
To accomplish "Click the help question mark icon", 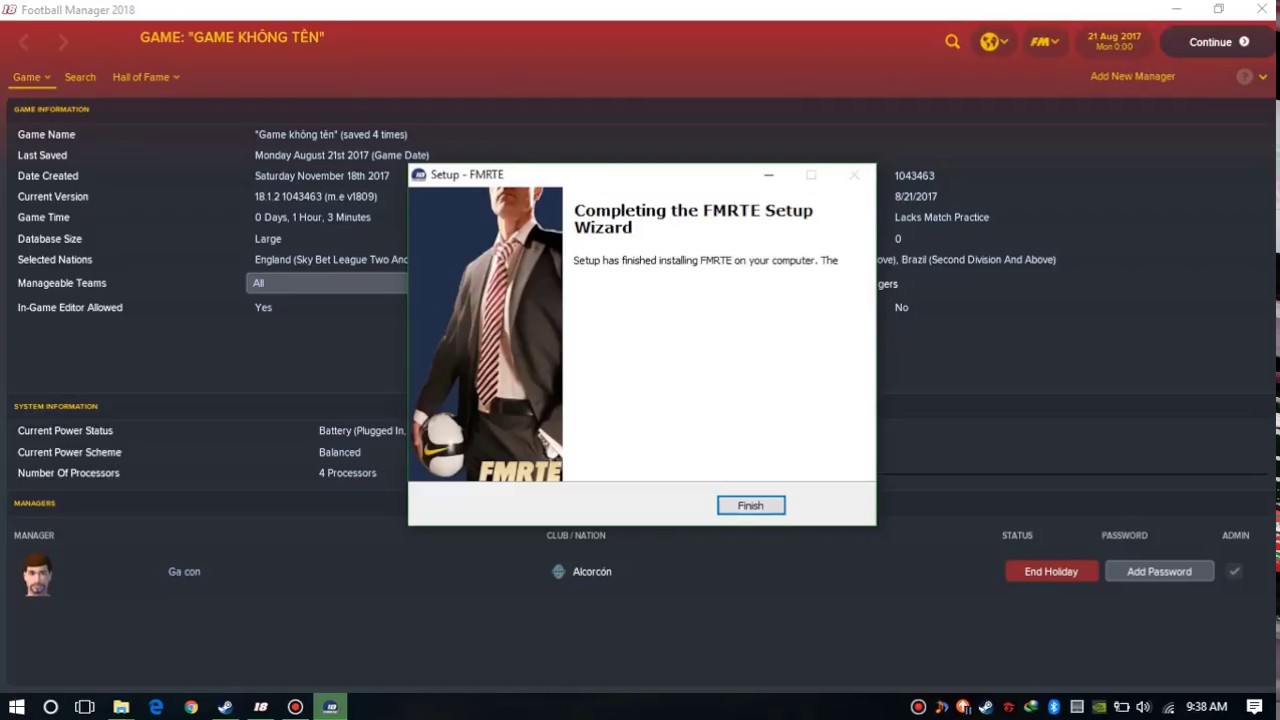I will tap(1244, 77).
